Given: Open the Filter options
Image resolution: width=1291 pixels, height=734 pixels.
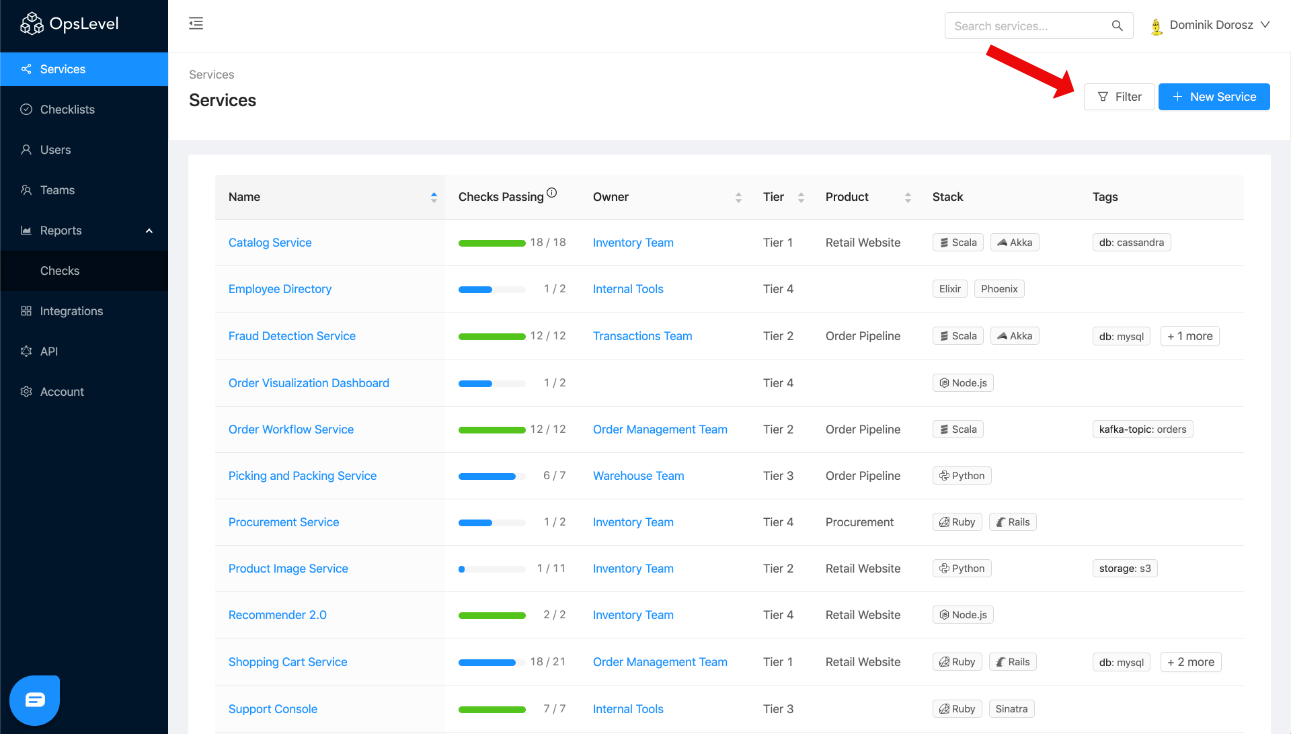Looking at the screenshot, I should point(1119,97).
